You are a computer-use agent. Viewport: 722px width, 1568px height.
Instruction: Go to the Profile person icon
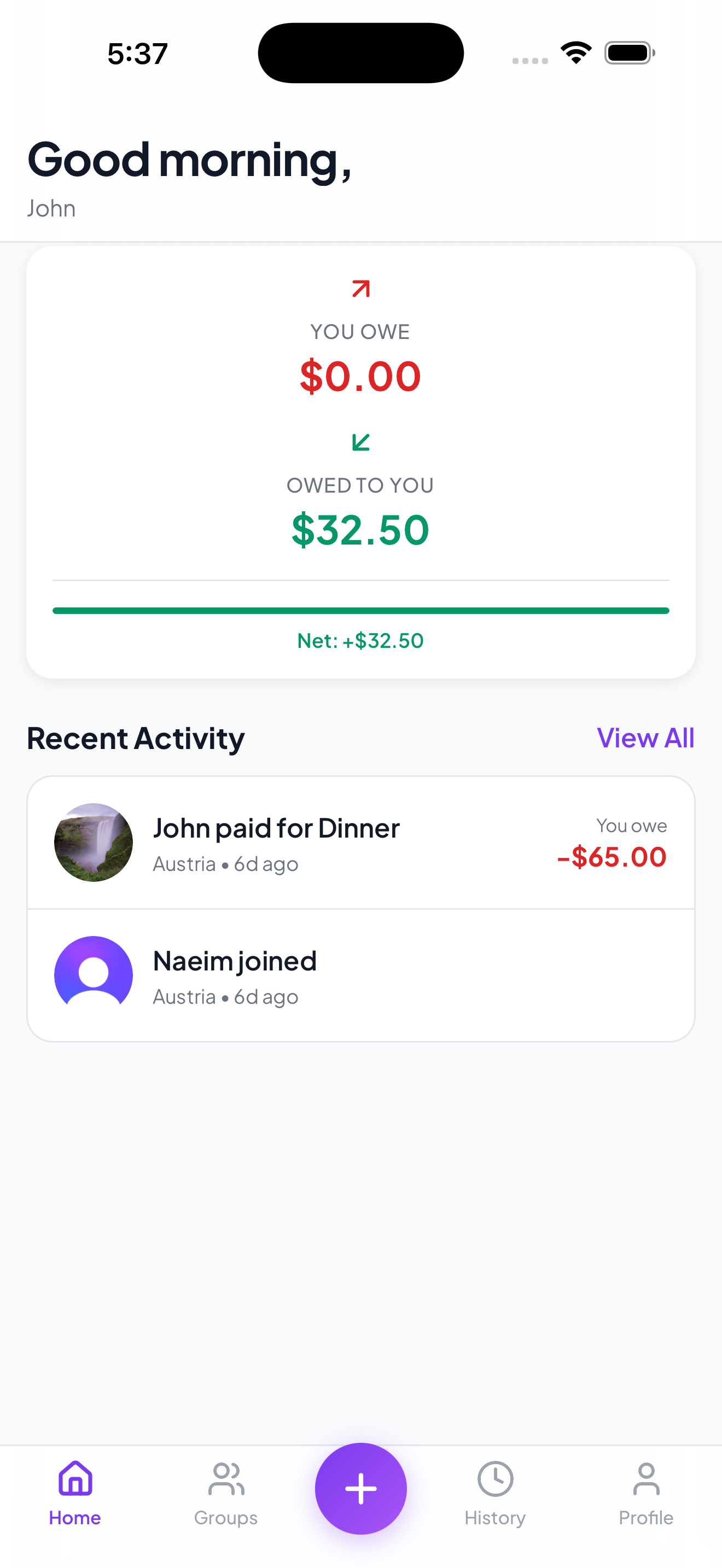tap(646, 1479)
